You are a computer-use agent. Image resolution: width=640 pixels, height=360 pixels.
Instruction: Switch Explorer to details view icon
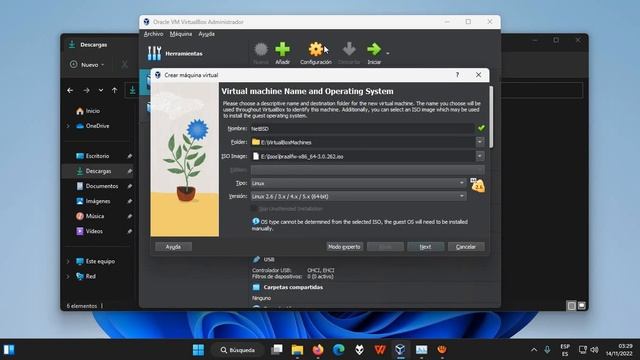571,306
